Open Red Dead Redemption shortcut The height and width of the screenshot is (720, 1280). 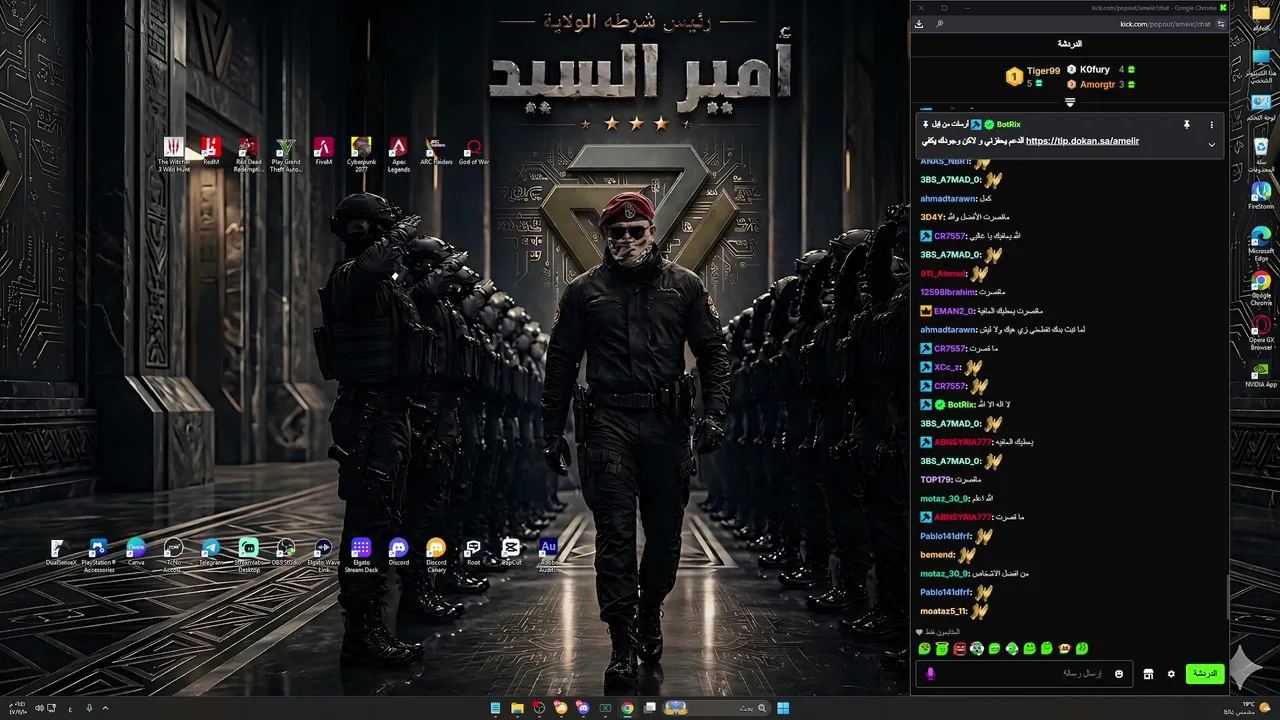click(x=248, y=154)
